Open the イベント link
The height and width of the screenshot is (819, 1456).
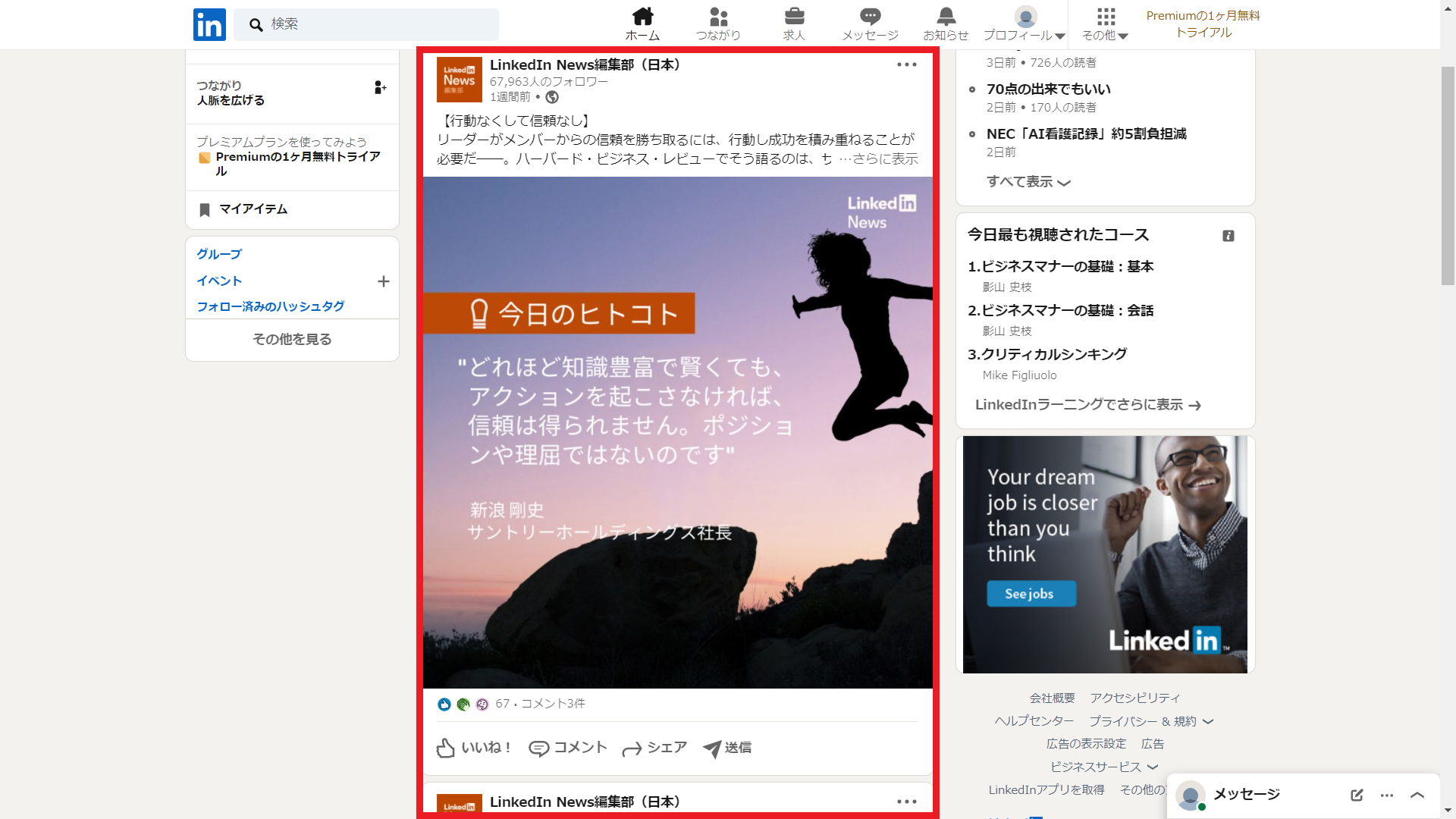tap(219, 281)
